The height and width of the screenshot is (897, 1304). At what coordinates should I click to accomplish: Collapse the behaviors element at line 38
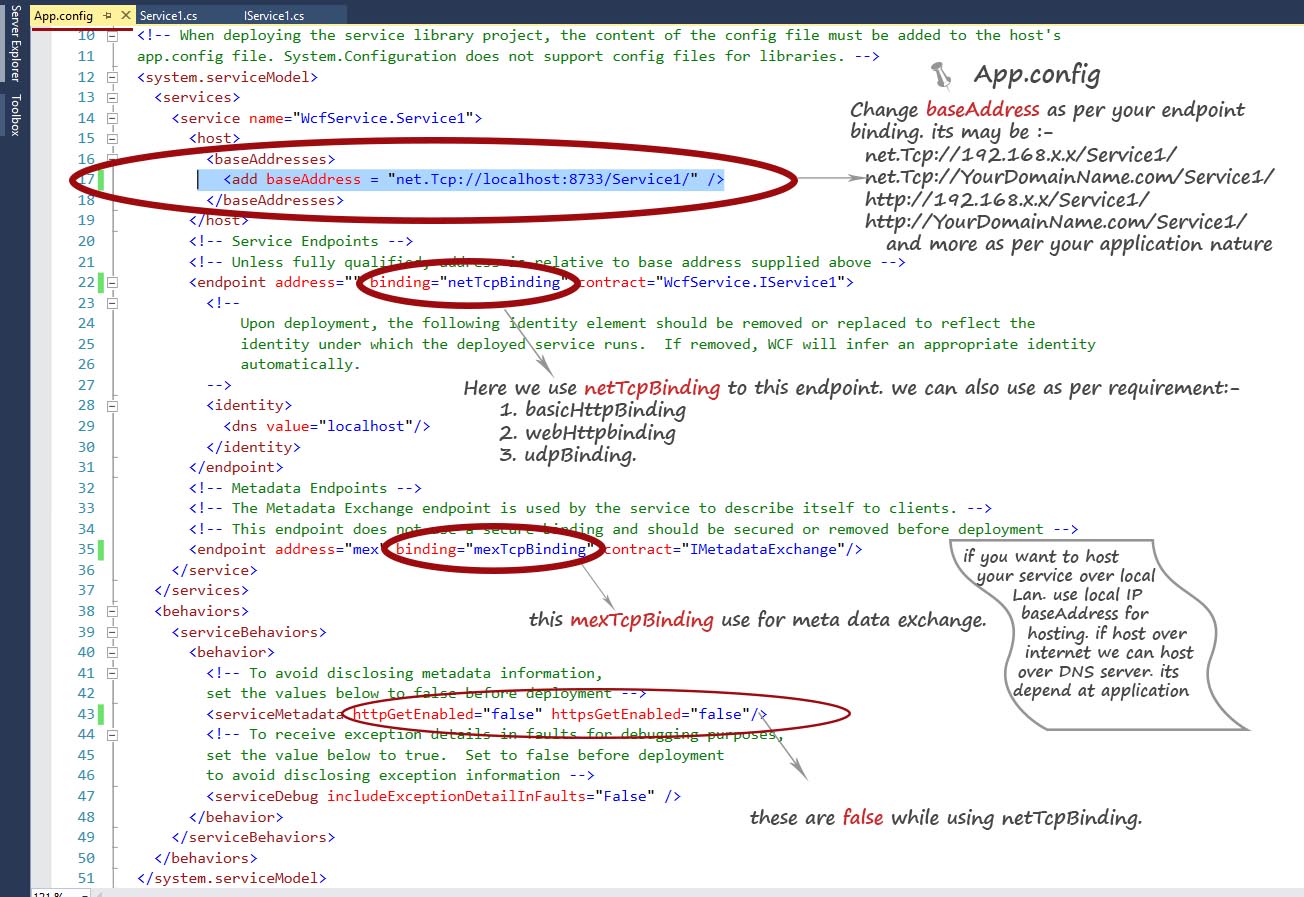113,611
